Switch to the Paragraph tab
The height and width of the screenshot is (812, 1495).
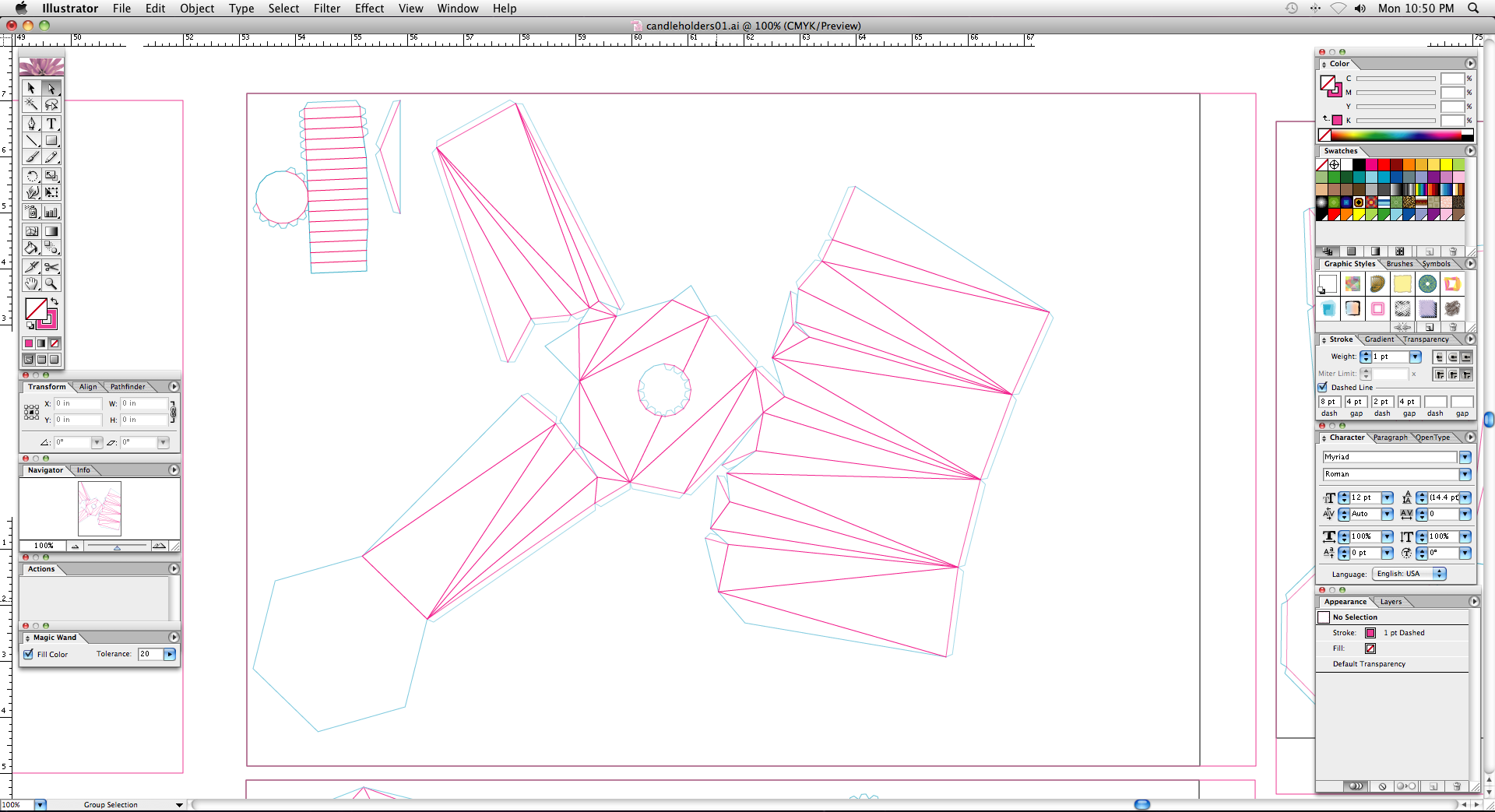(x=1390, y=438)
